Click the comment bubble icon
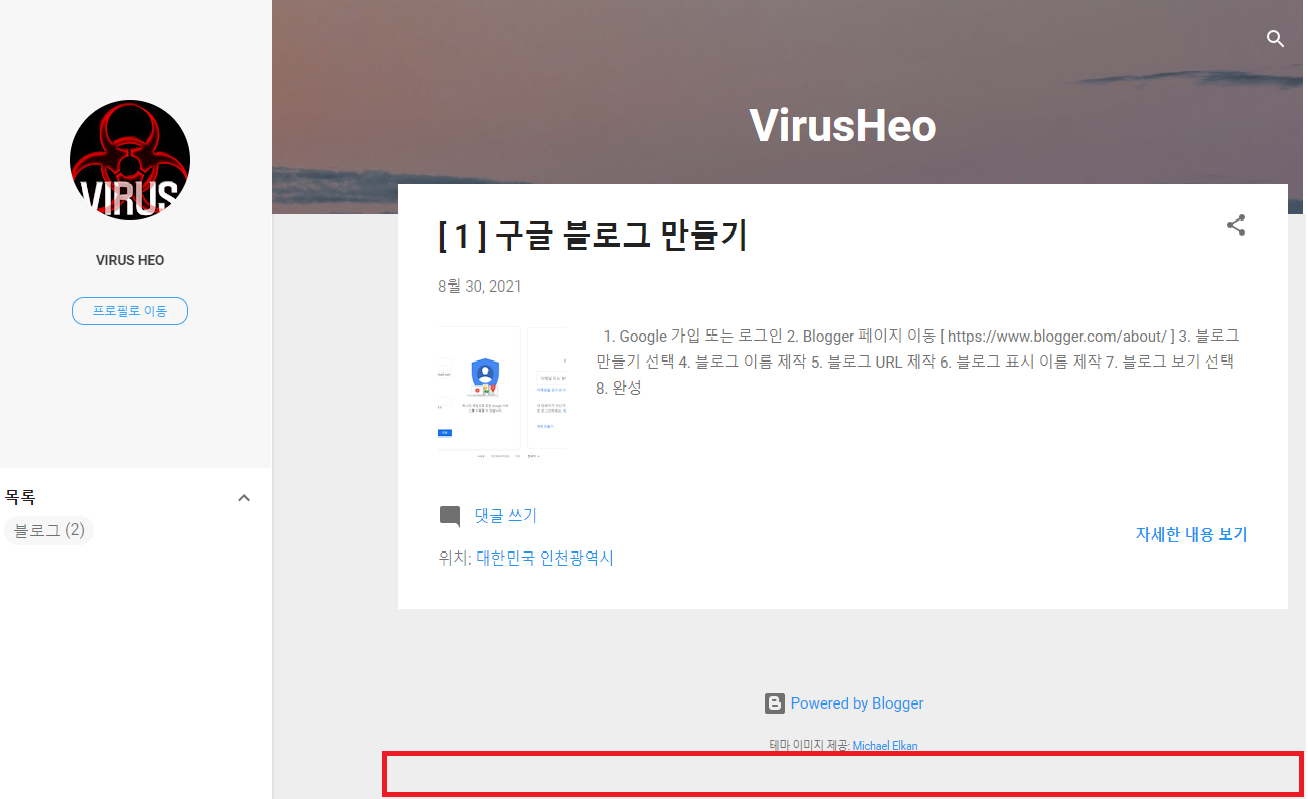 click(450, 517)
